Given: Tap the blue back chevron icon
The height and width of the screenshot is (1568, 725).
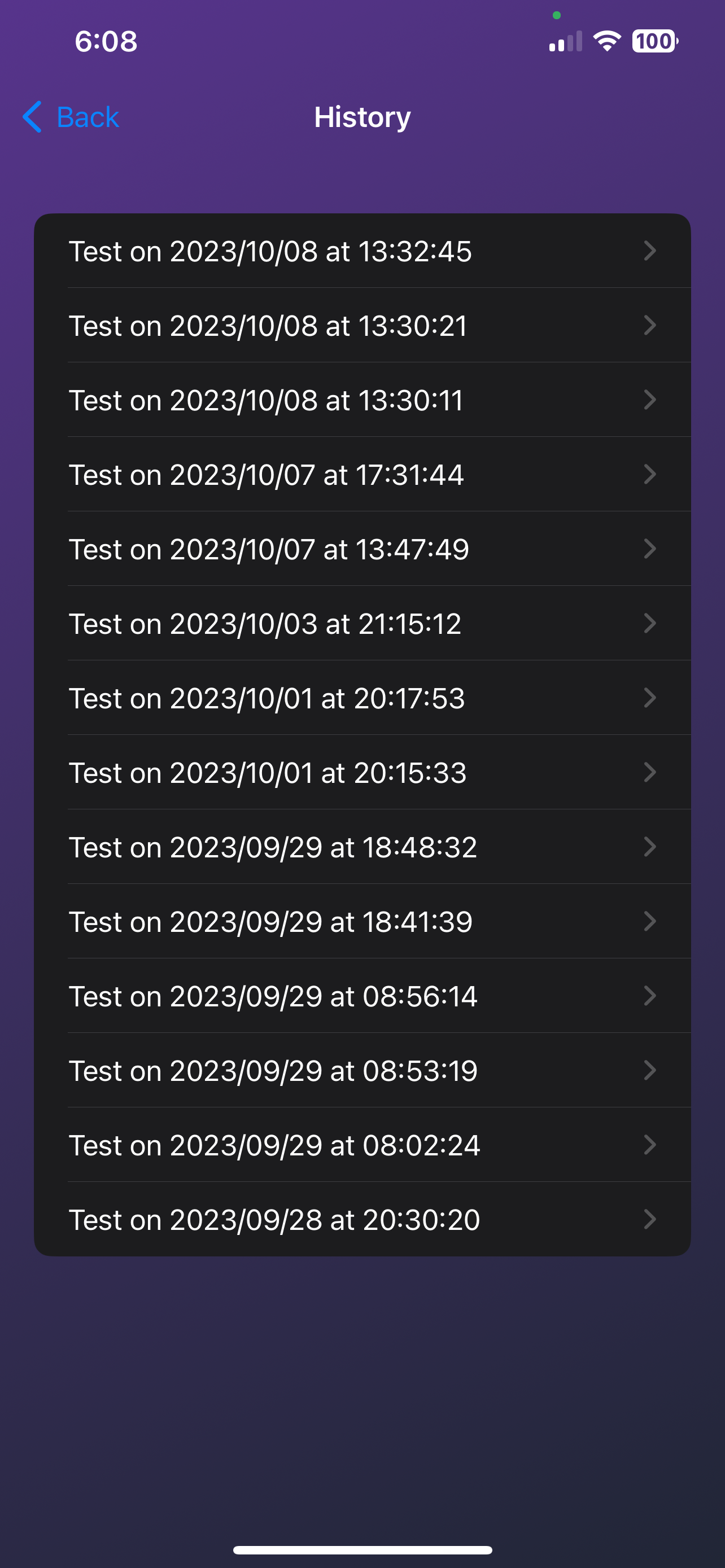Looking at the screenshot, I should pos(32,117).
